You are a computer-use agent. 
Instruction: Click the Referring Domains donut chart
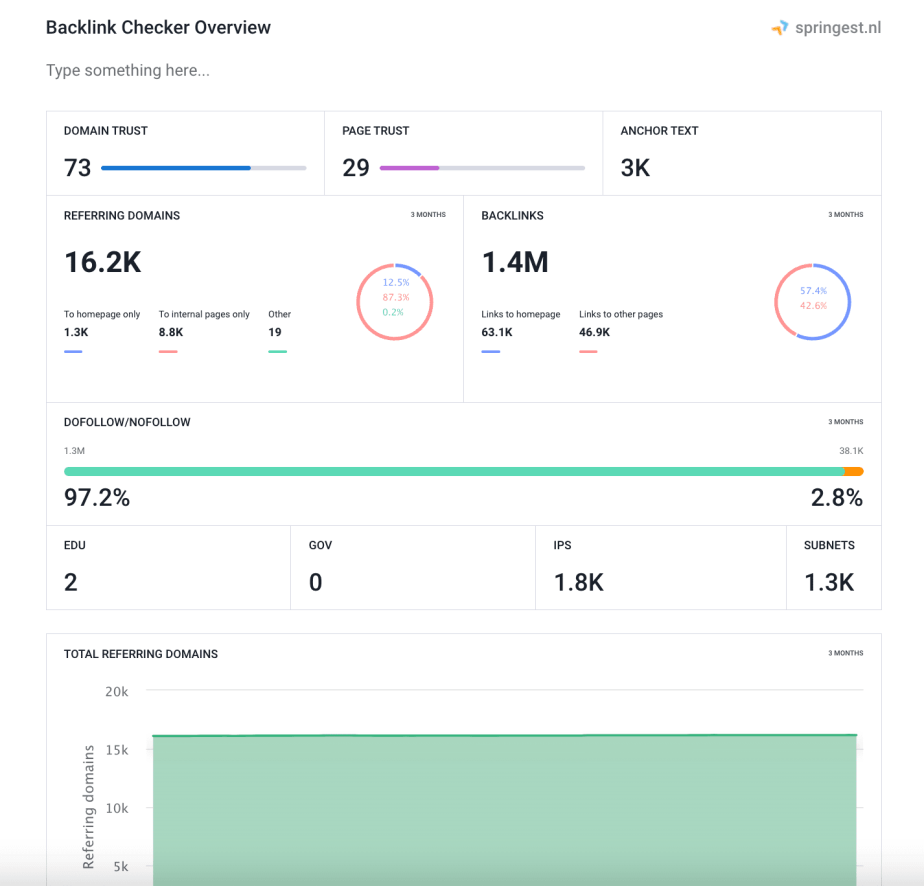pos(394,301)
